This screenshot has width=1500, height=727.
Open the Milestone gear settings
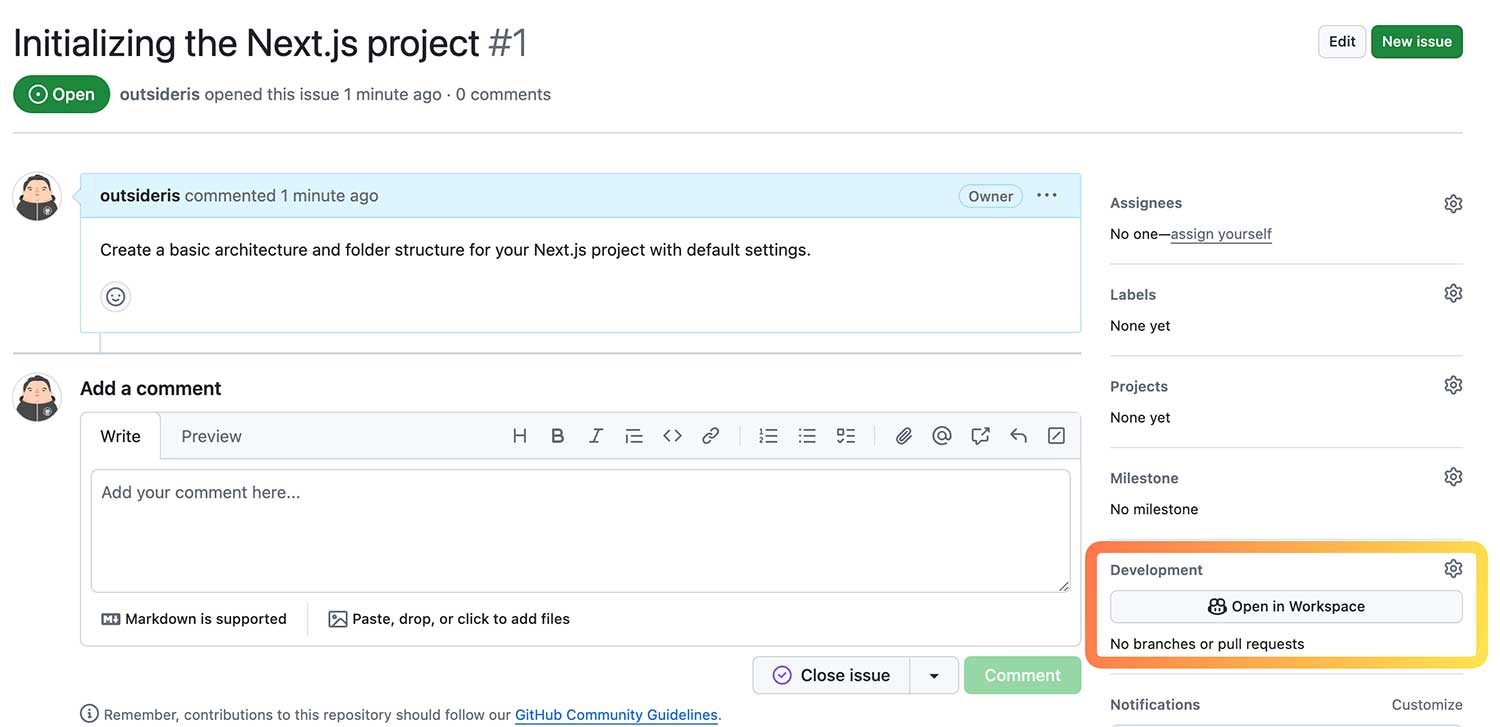point(1453,477)
